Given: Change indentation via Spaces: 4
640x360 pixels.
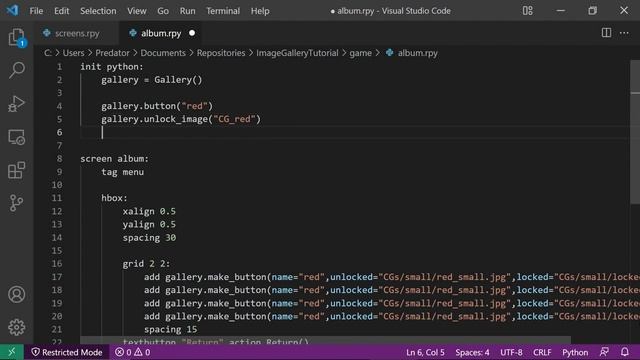Looking at the screenshot, I should (x=472, y=352).
